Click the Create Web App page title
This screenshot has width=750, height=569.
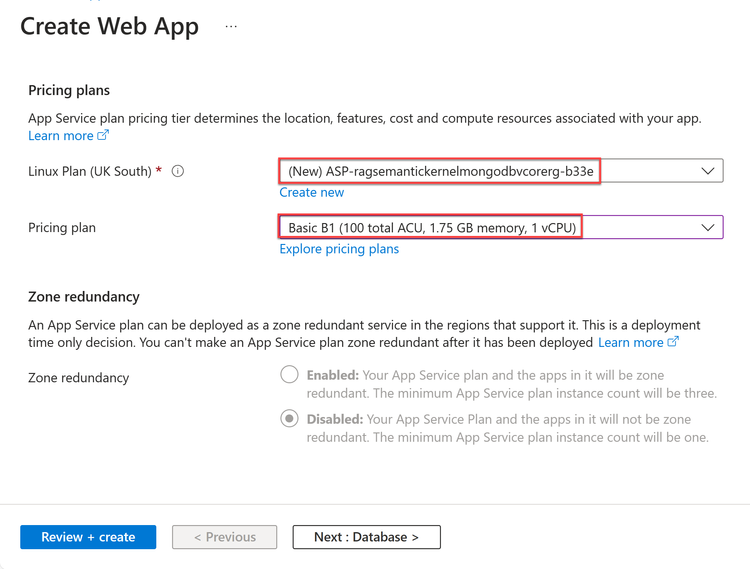tap(109, 27)
